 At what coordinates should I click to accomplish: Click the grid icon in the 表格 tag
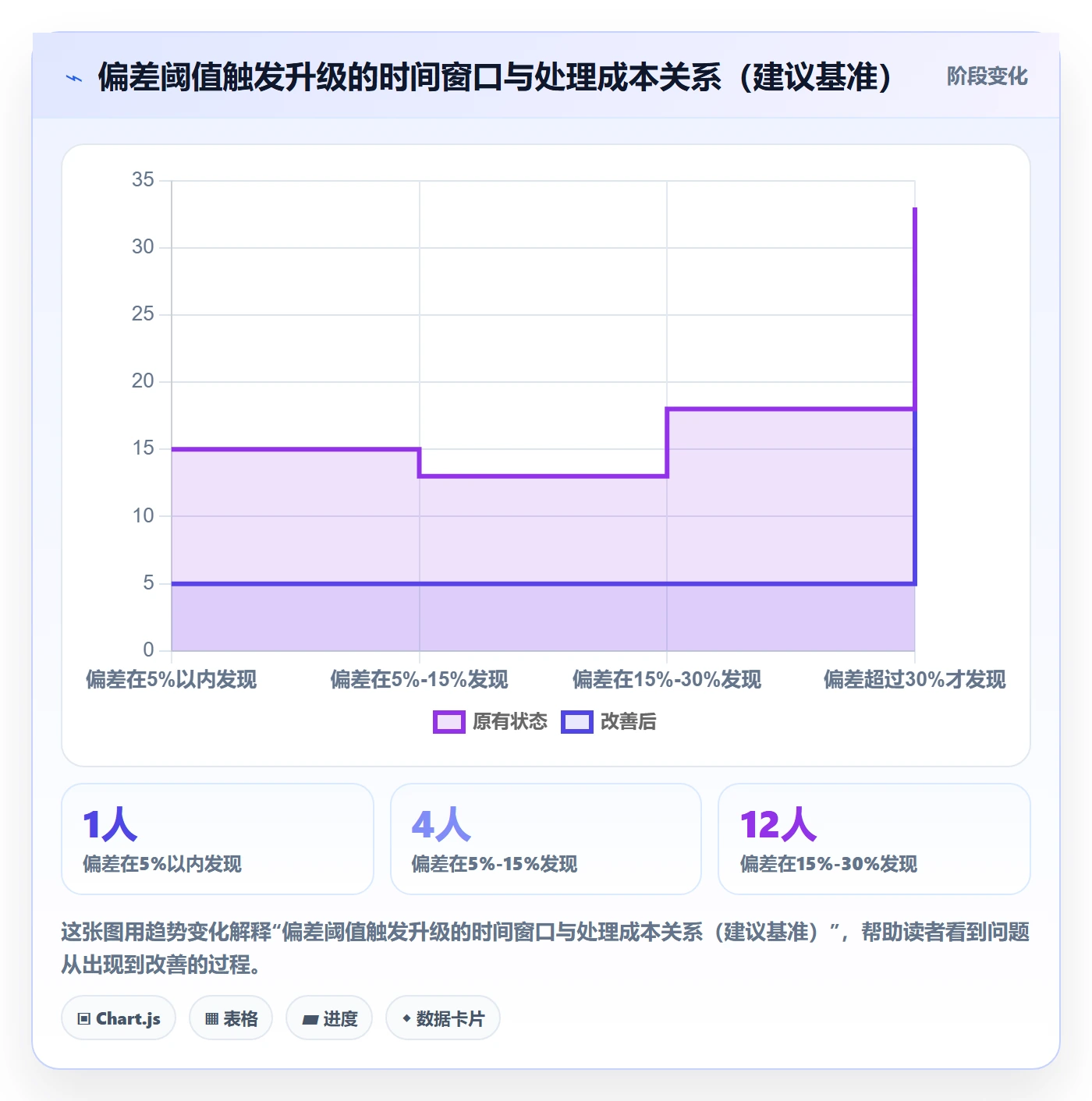(x=211, y=1018)
